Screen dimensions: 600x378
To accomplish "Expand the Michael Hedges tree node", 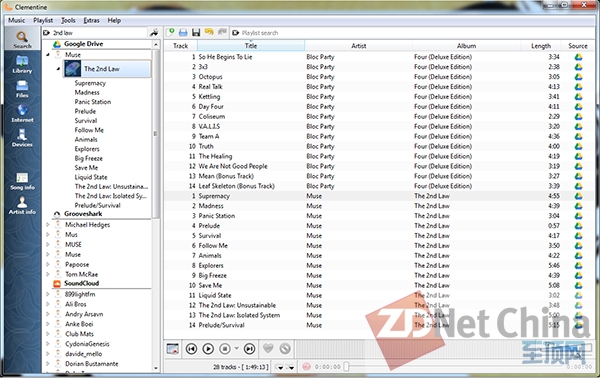I will [48, 225].
